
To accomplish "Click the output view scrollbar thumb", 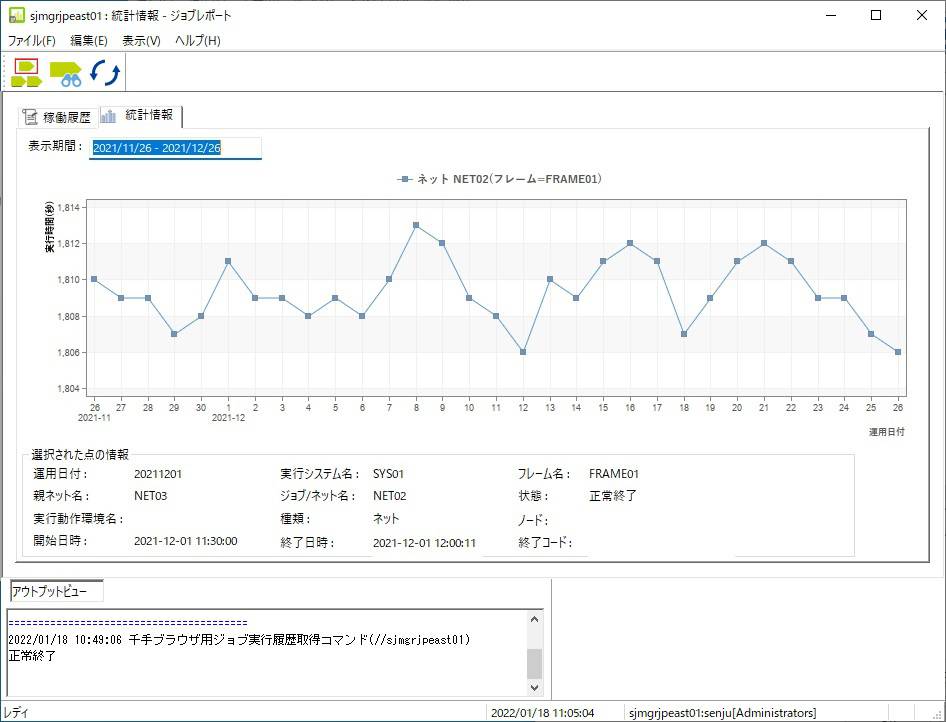I will [x=535, y=664].
